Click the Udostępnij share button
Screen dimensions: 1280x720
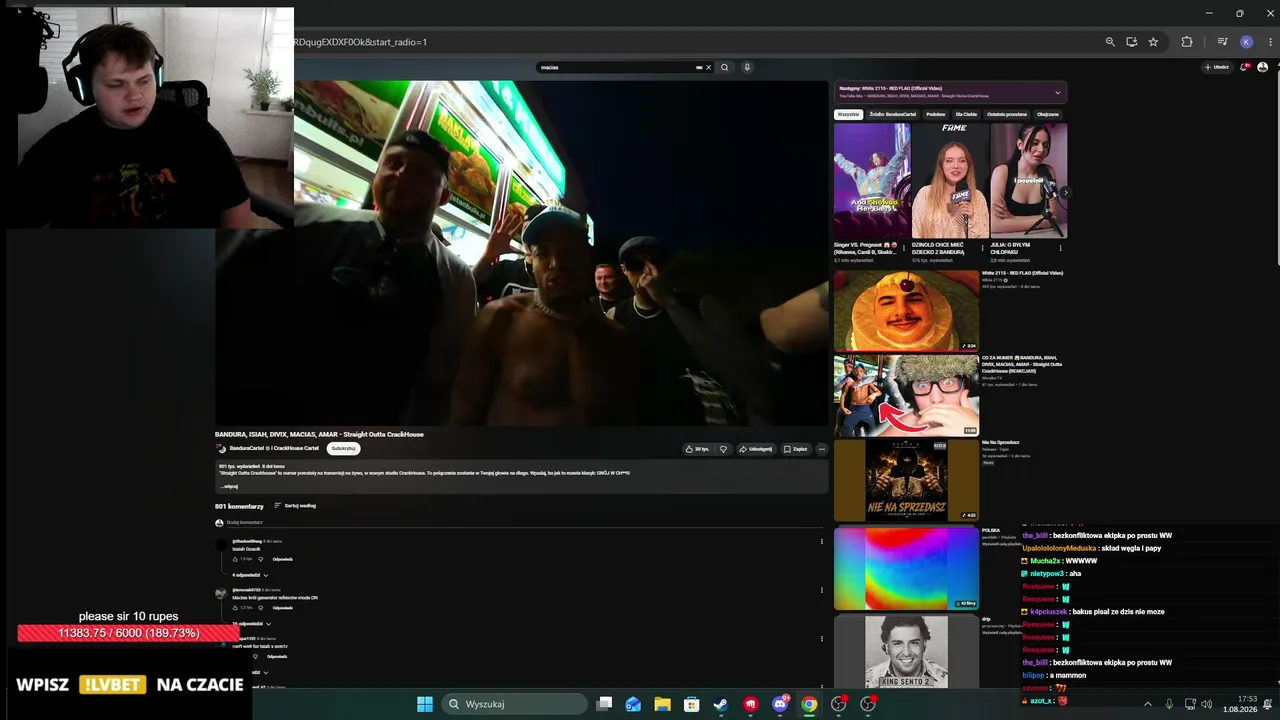(756, 449)
